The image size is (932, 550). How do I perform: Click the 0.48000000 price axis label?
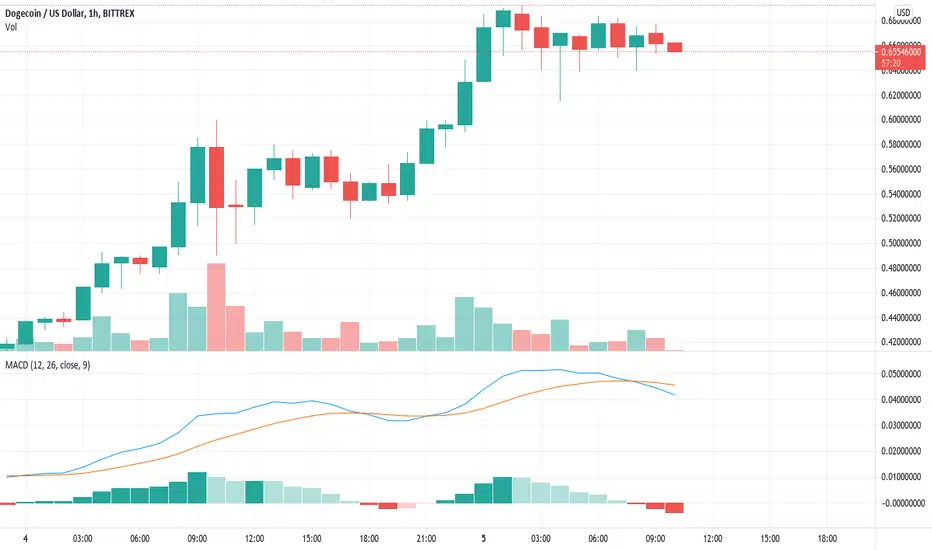[900, 268]
